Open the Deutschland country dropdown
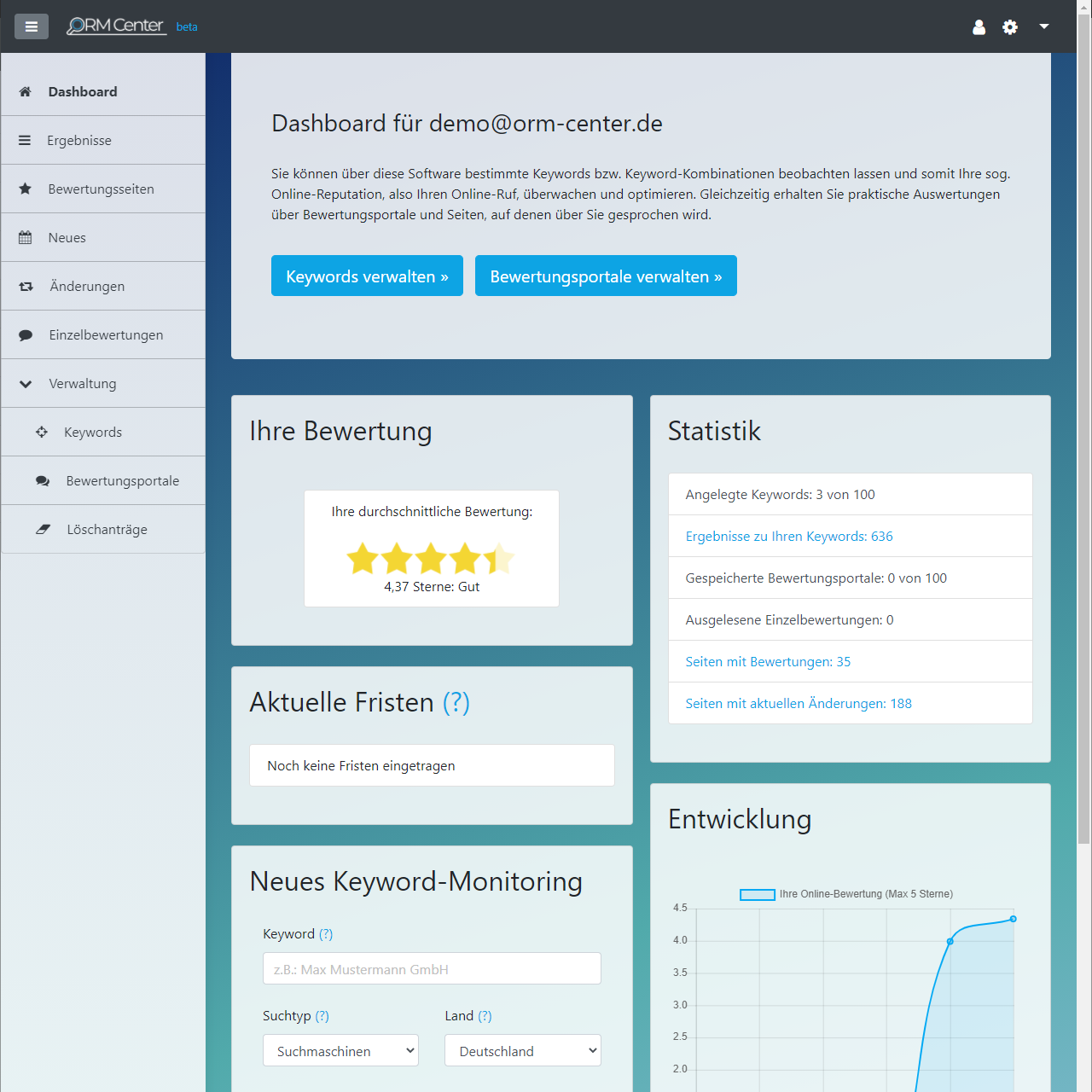The height and width of the screenshot is (1092, 1092). (x=522, y=1051)
